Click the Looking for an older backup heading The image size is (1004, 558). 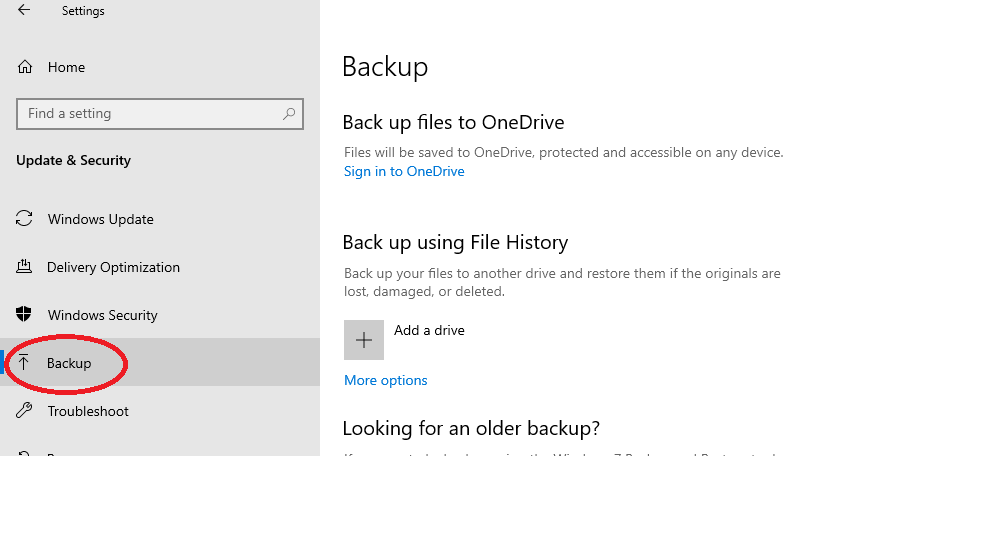(471, 428)
